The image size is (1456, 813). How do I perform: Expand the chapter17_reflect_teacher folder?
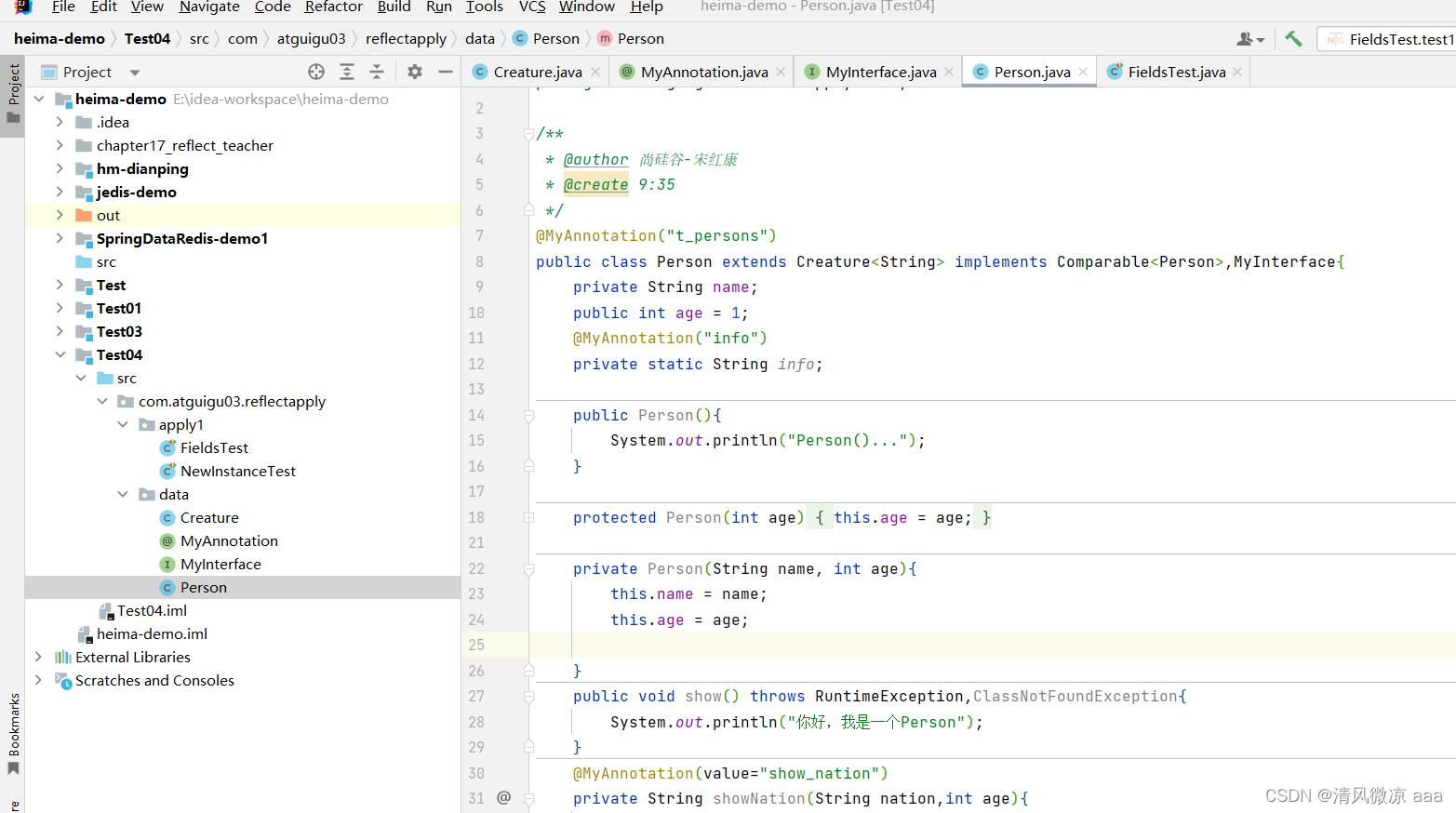click(x=60, y=145)
